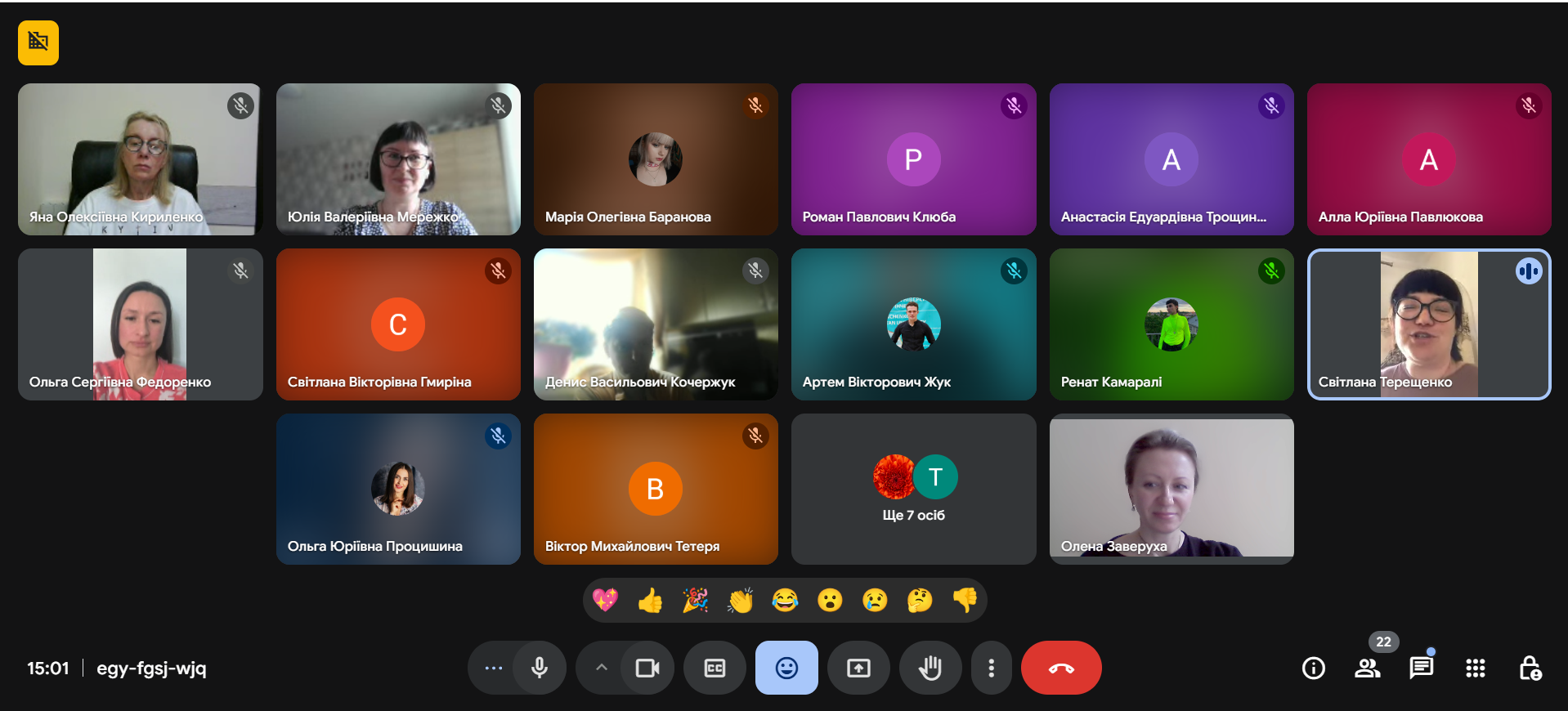The image size is (1568, 711).
Task: Open host controls lock icon
Action: [x=1530, y=669]
